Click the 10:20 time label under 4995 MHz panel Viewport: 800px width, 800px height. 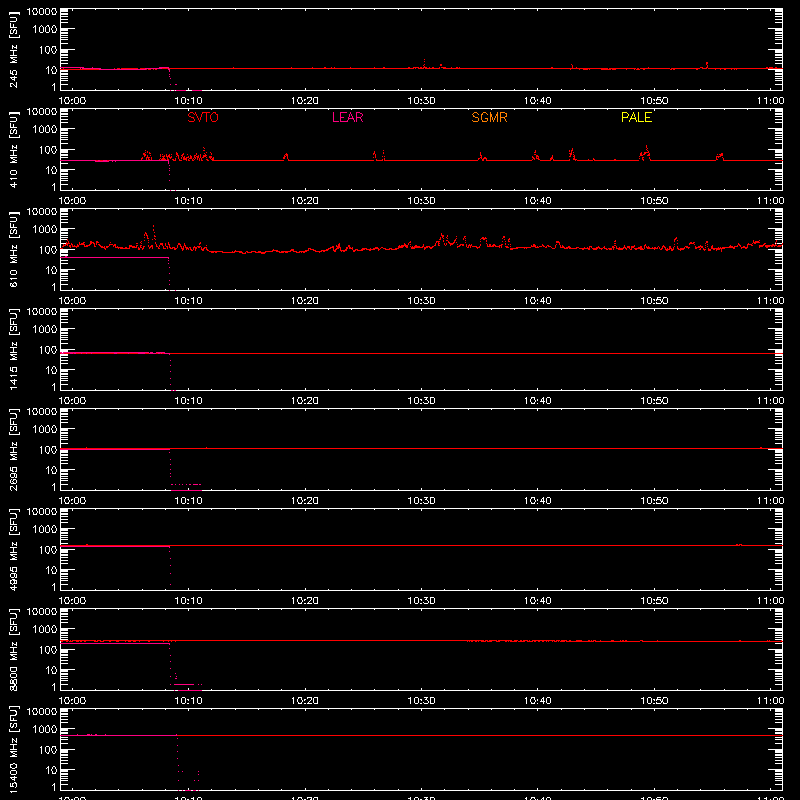[x=305, y=601]
